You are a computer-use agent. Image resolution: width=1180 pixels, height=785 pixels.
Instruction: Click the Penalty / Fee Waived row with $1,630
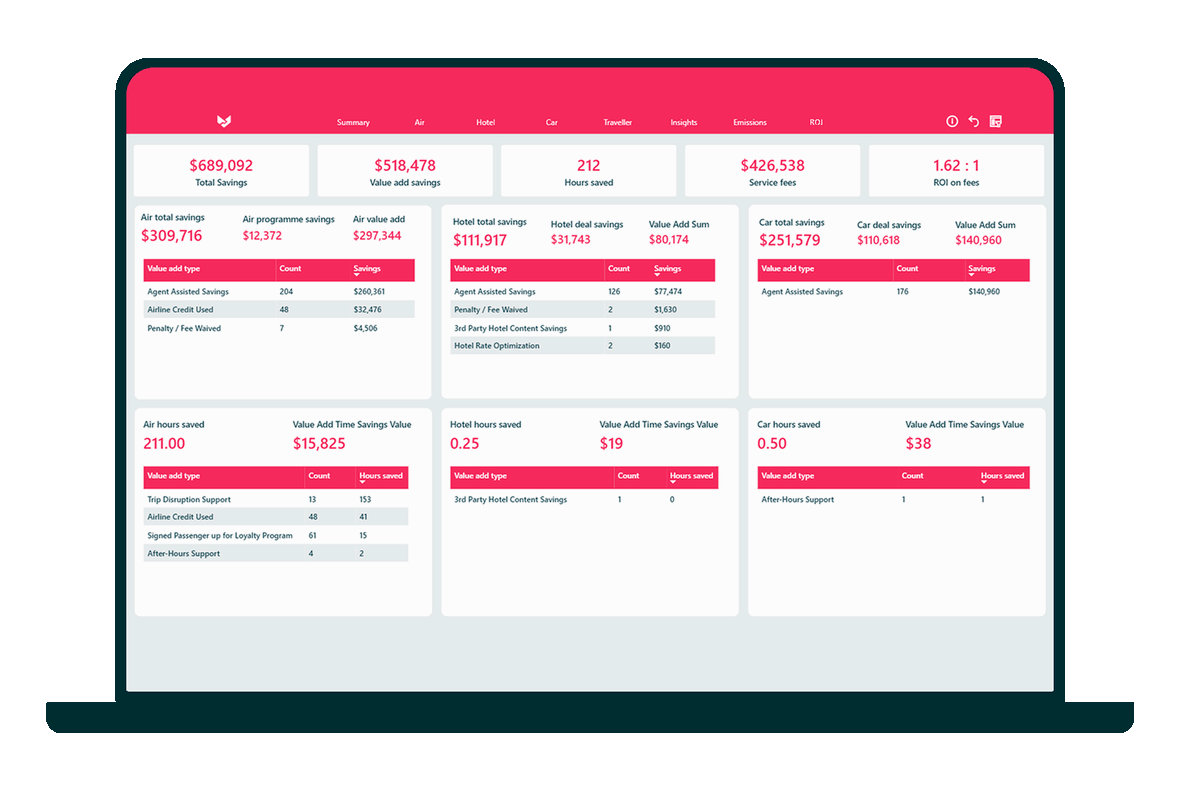coord(582,309)
